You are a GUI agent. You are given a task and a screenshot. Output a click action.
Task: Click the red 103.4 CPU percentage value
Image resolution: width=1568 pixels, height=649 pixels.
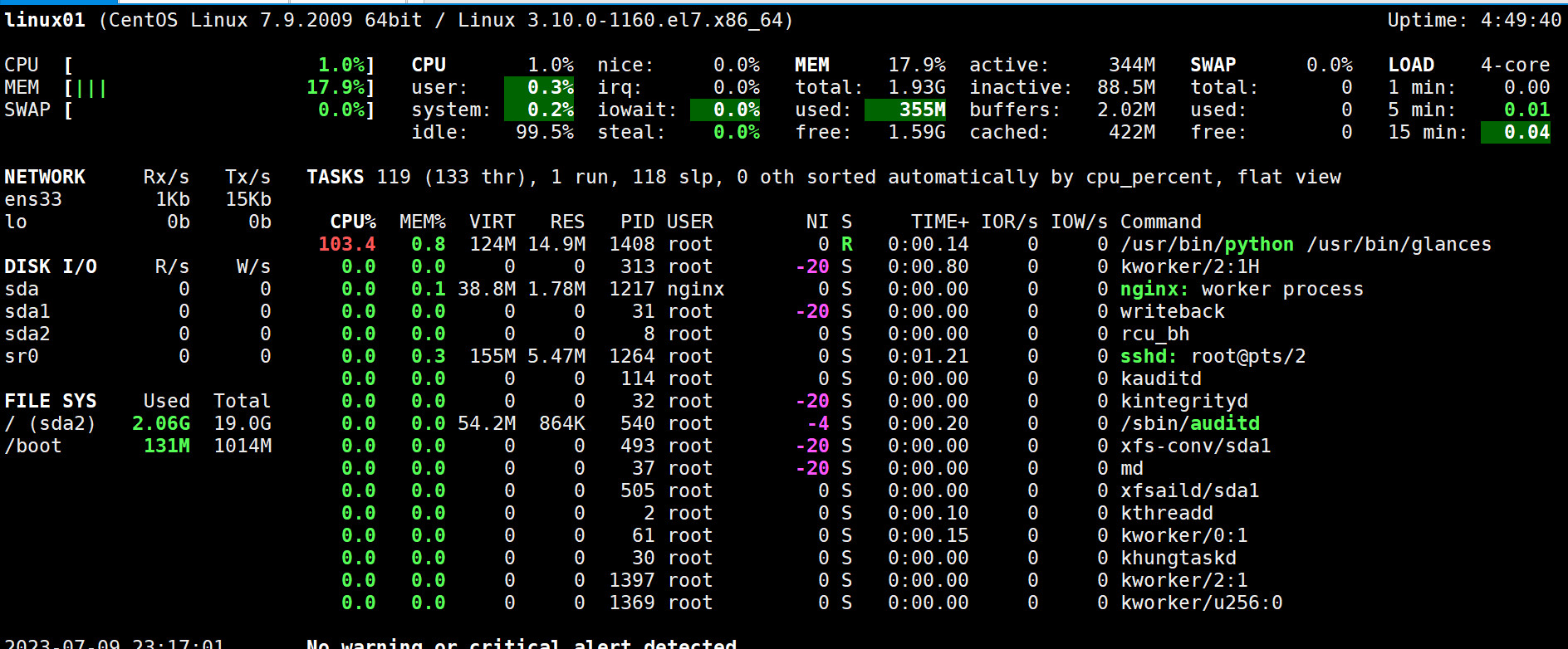(x=347, y=244)
